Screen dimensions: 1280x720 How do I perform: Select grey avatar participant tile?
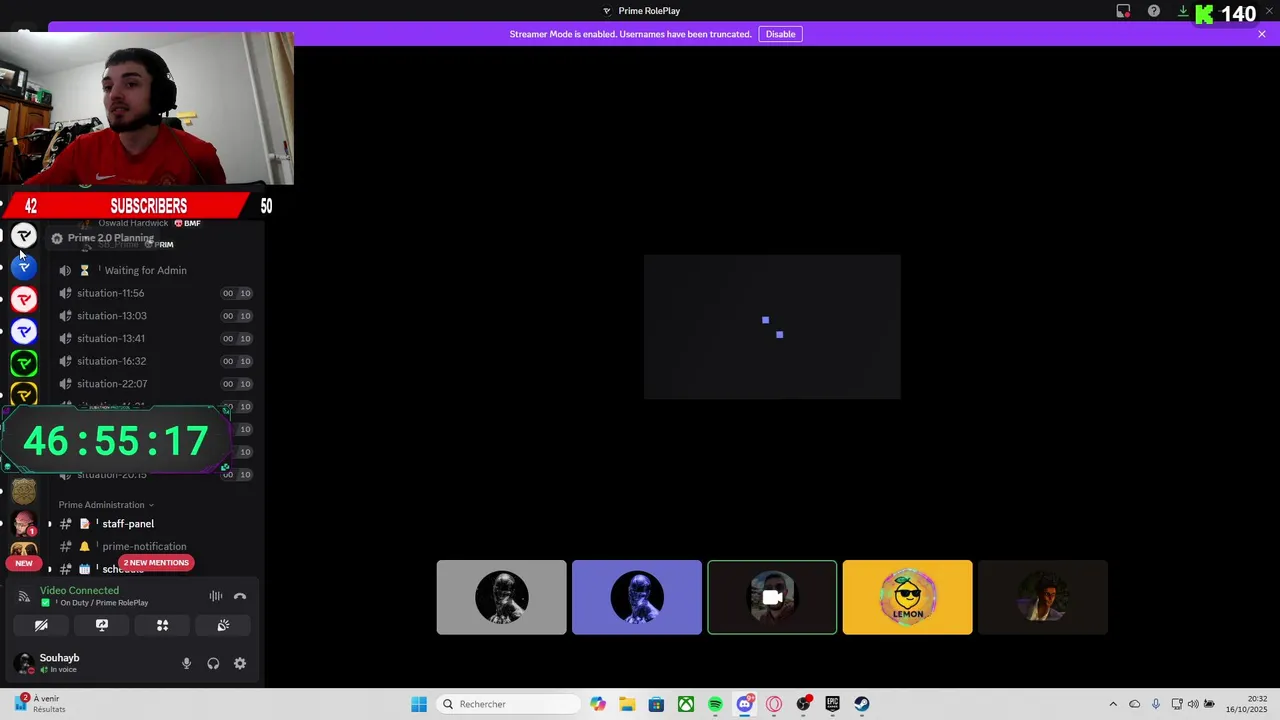(x=501, y=597)
